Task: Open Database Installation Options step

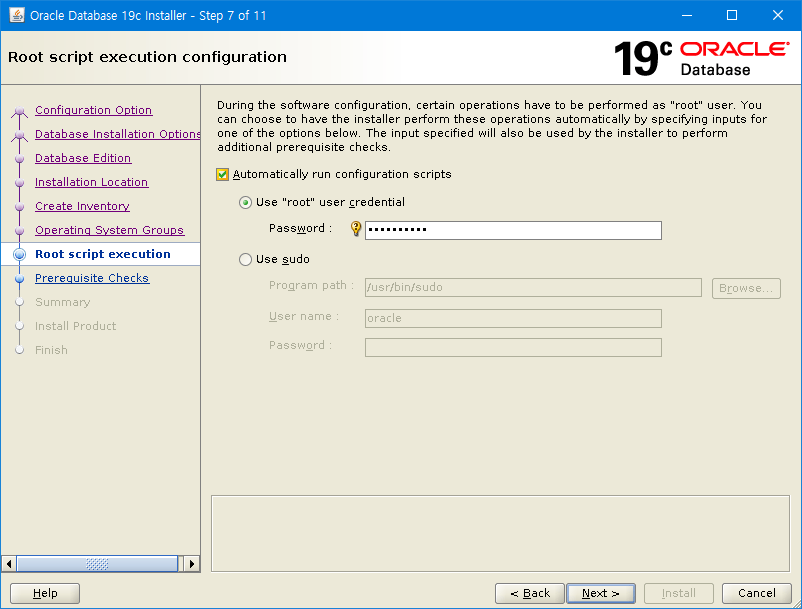Action: [118, 135]
